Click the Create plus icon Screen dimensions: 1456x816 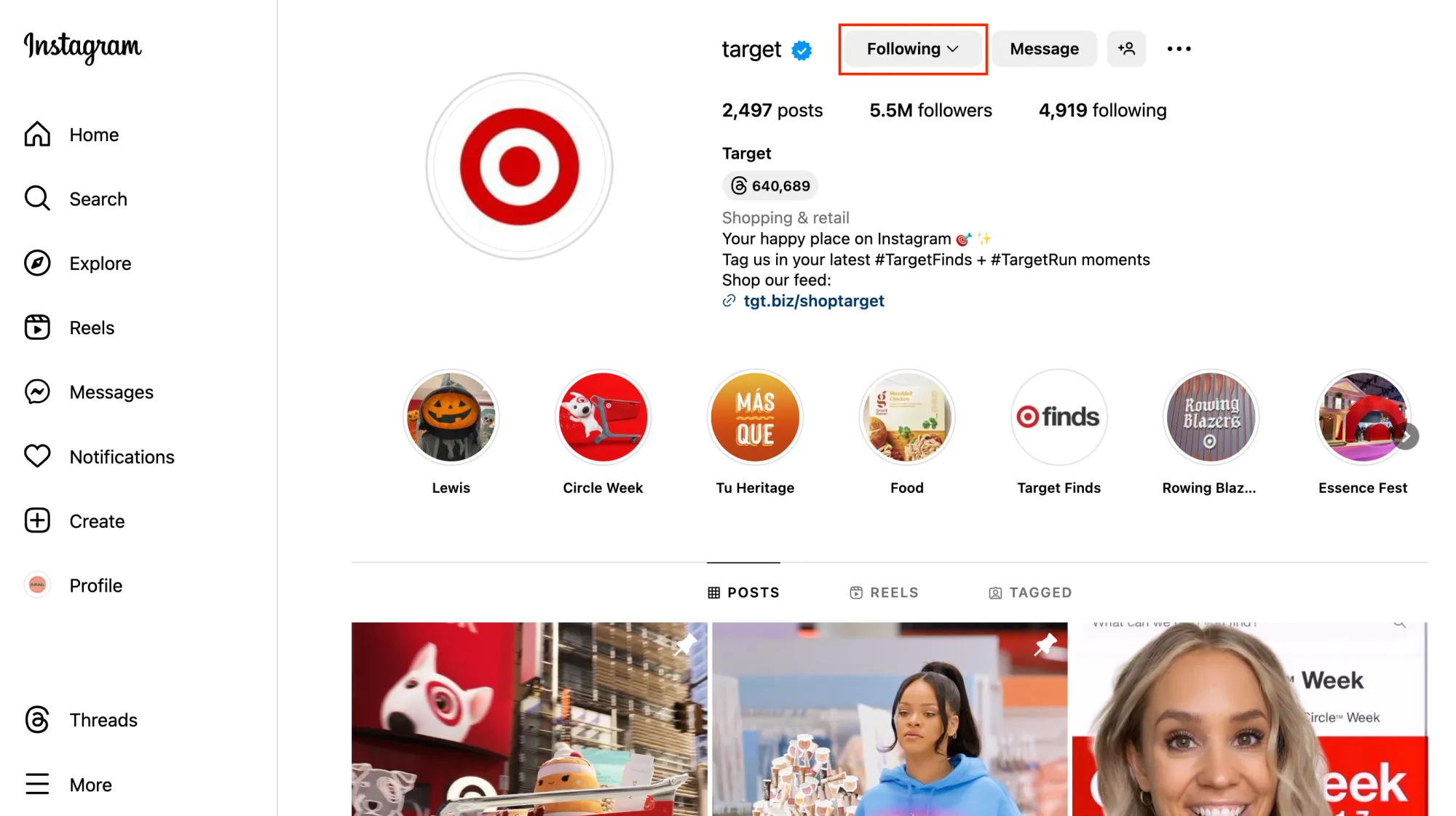(37, 521)
